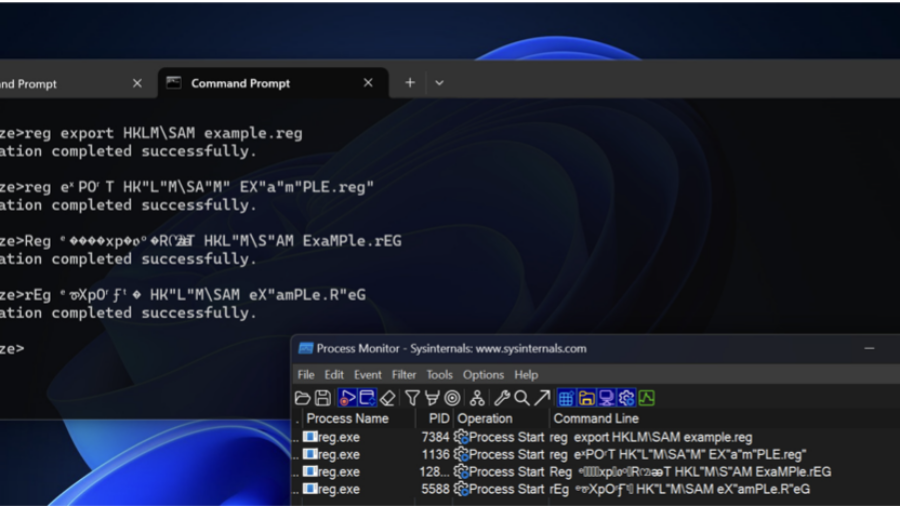The image size is (900, 506).
Task: Open the Filter menu
Action: tap(404, 375)
